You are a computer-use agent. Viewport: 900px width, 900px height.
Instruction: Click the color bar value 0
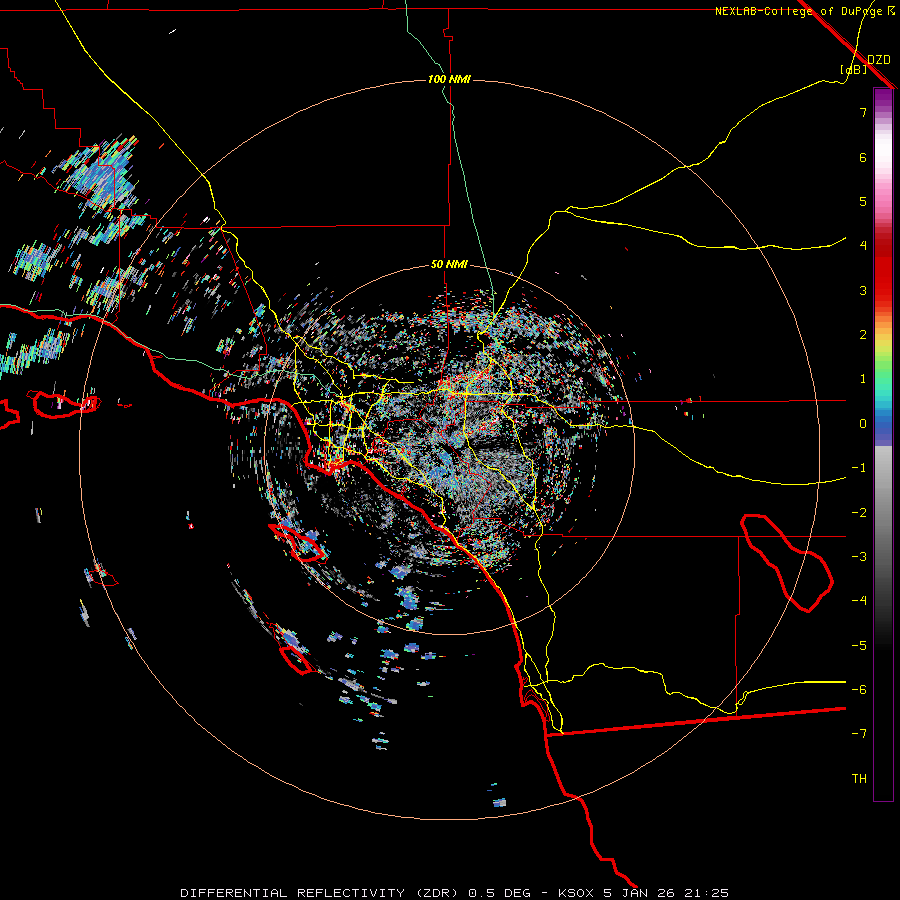[863, 424]
